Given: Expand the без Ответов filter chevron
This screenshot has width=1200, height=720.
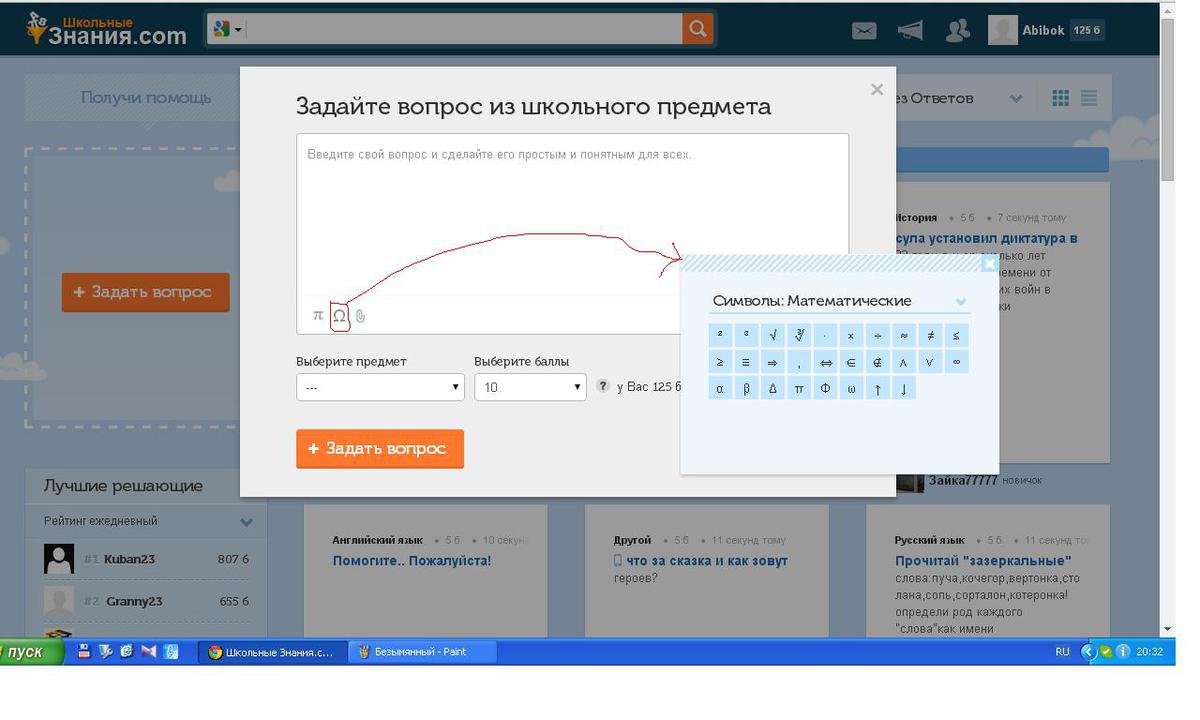Looking at the screenshot, I should (1016, 98).
